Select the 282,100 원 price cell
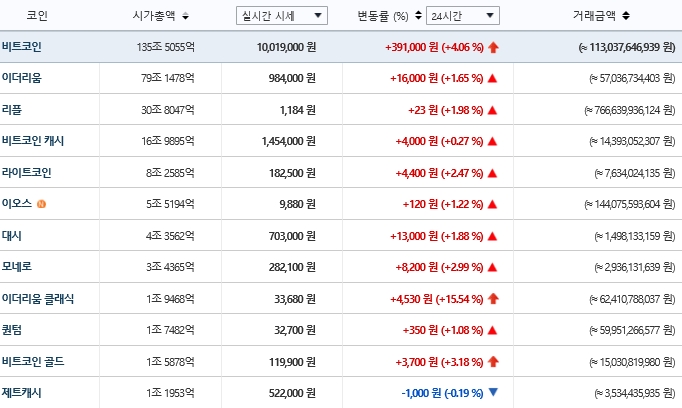The image size is (682, 408). 292,267
